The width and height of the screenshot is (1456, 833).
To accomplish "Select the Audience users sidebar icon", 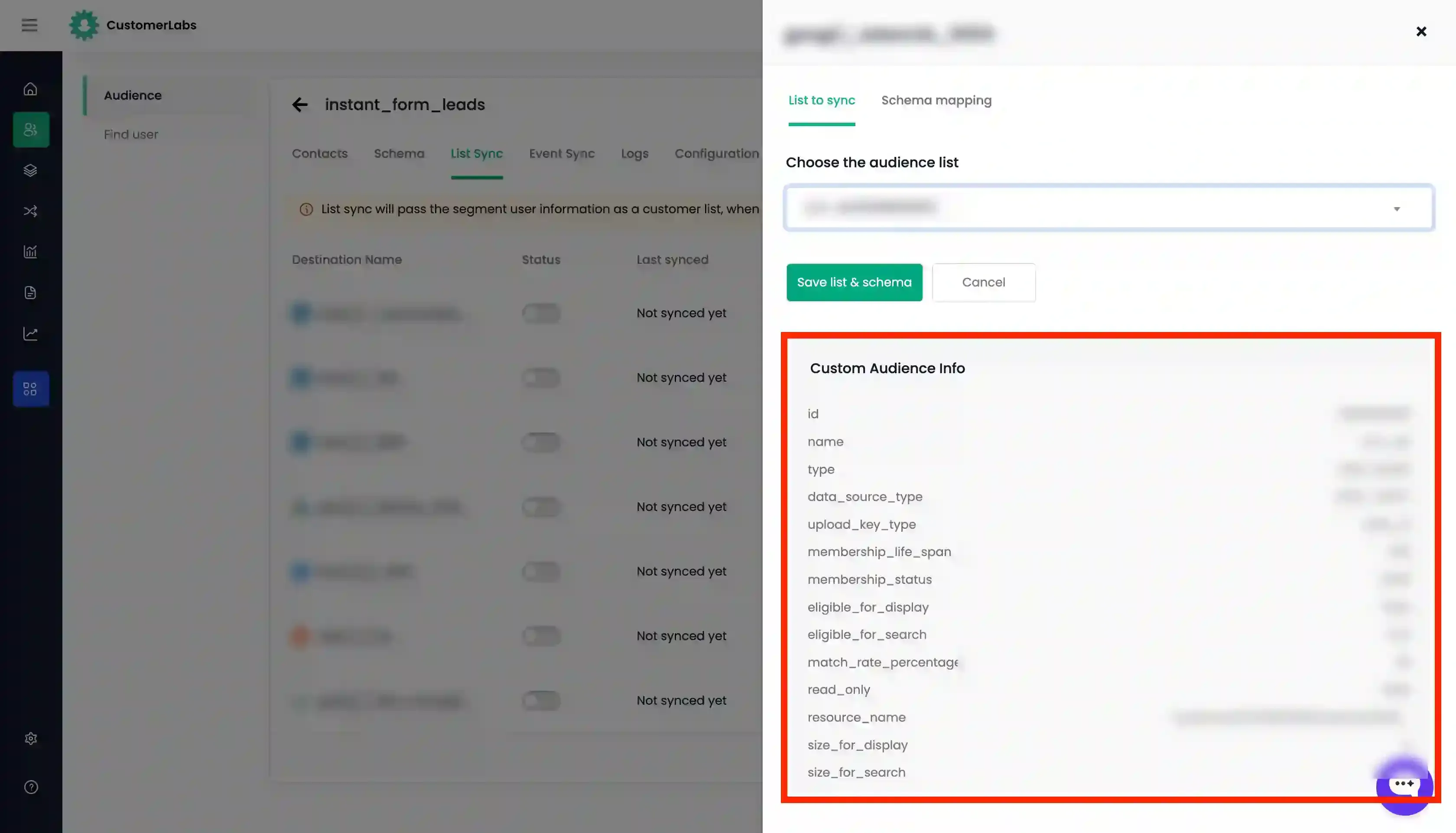I will 31,130.
